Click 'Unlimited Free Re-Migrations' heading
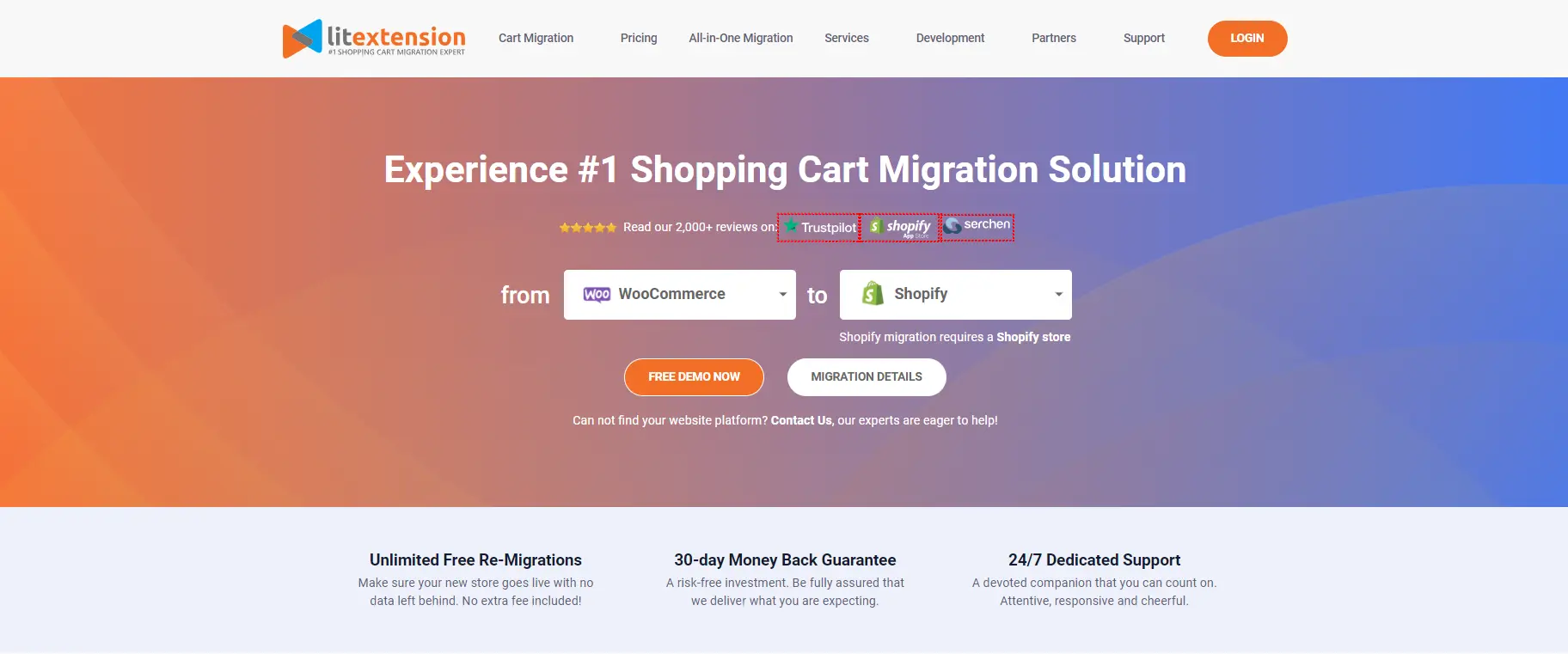Image resolution: width=1568 pixels, height=654 pixels. click(x=475, y=560)
